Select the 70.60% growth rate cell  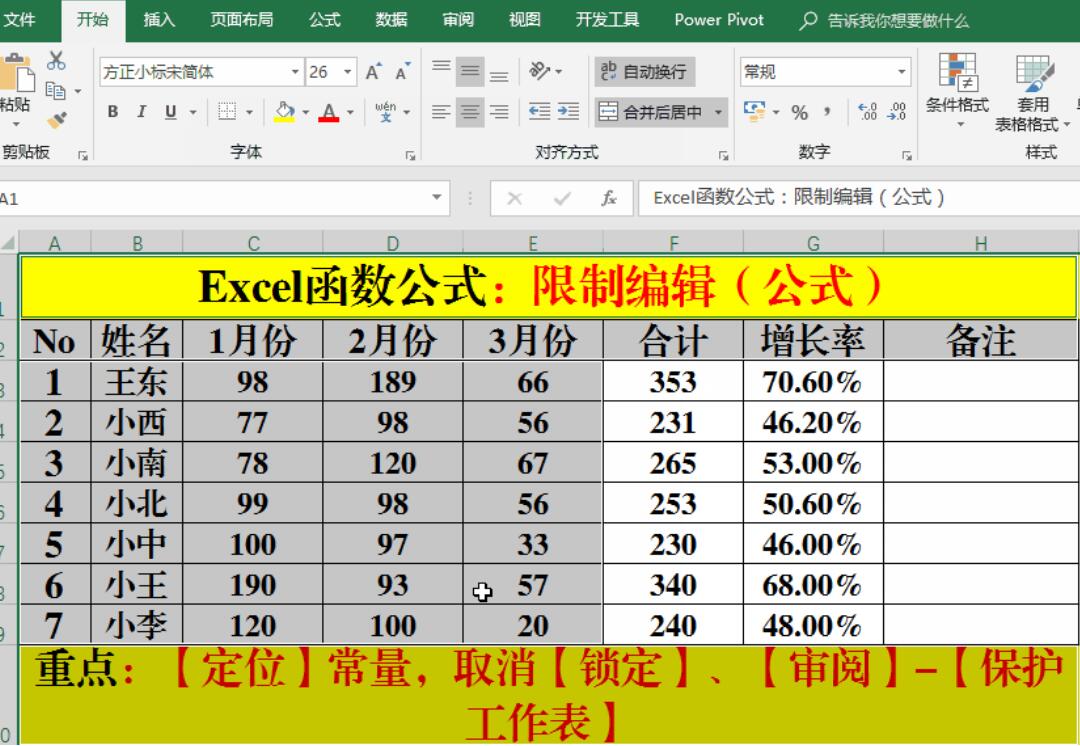pyautogui.click(x=813, y=381)
